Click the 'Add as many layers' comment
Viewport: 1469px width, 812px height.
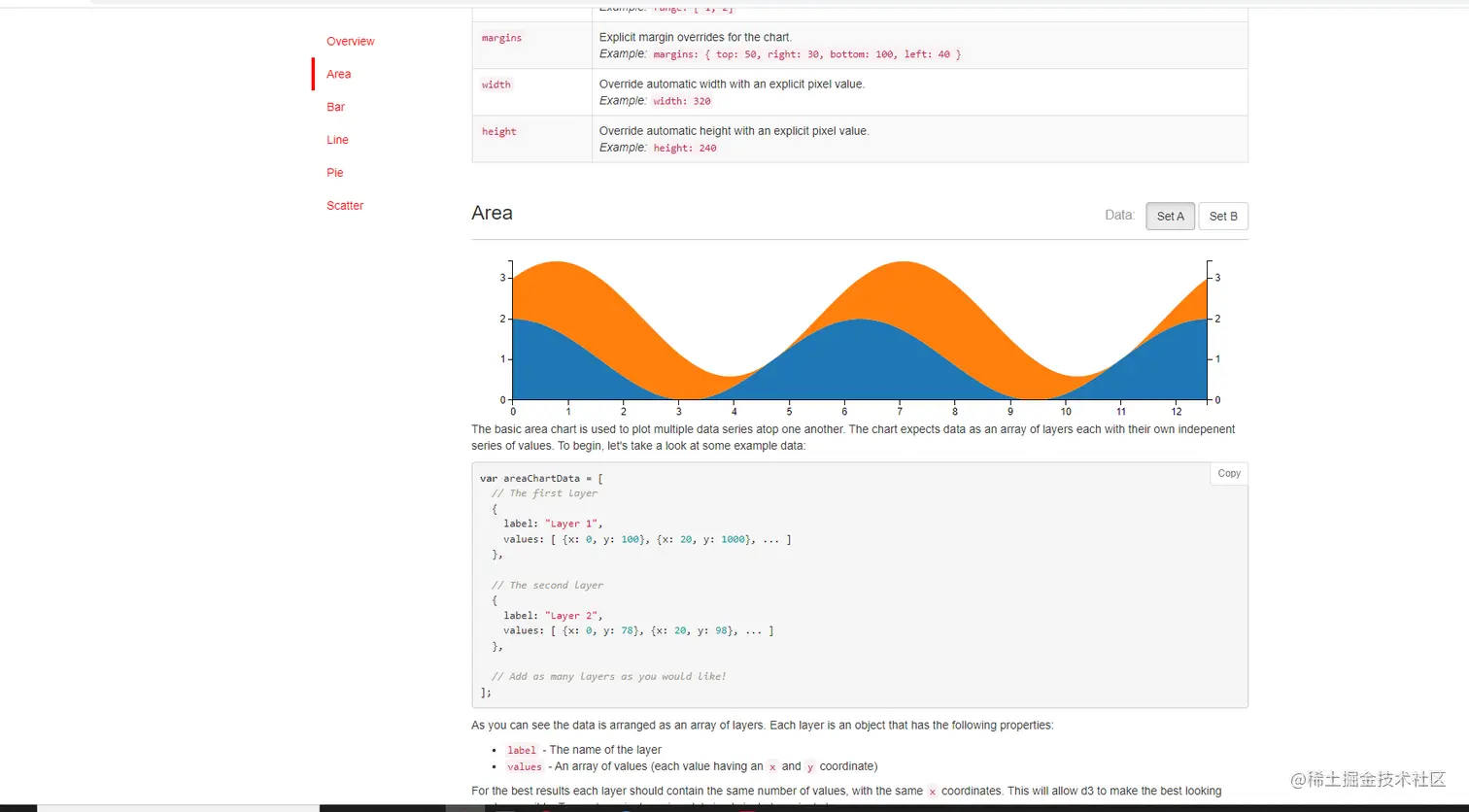(608, 677)
